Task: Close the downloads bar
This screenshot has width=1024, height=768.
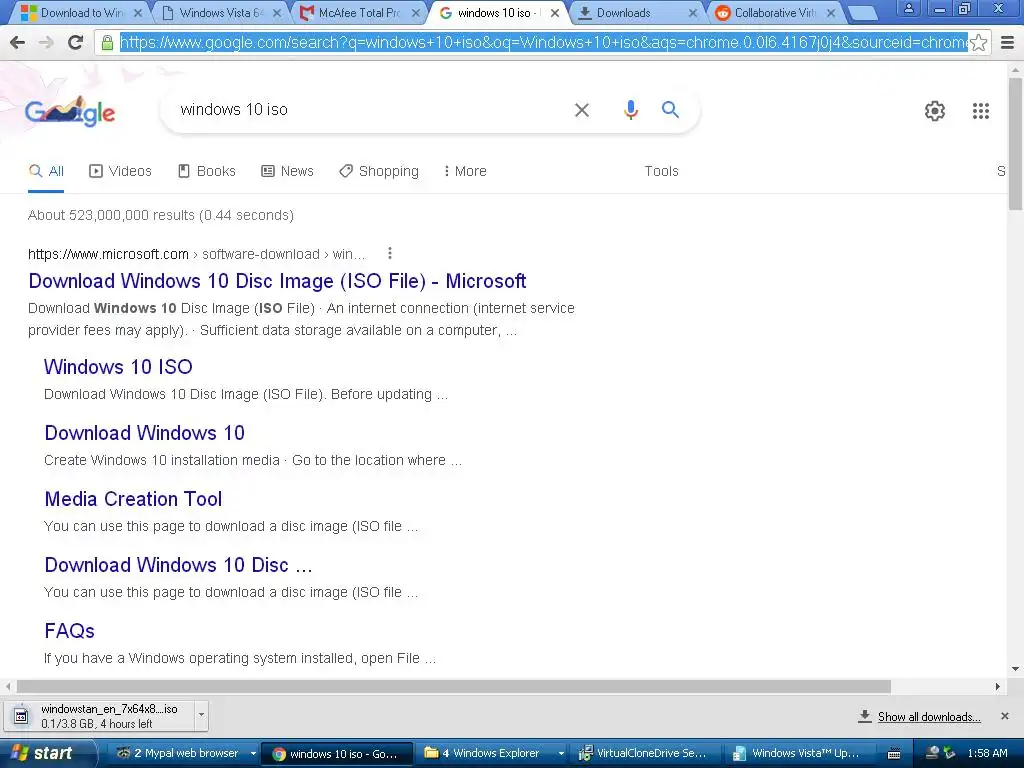Action: pos(1005,716)
